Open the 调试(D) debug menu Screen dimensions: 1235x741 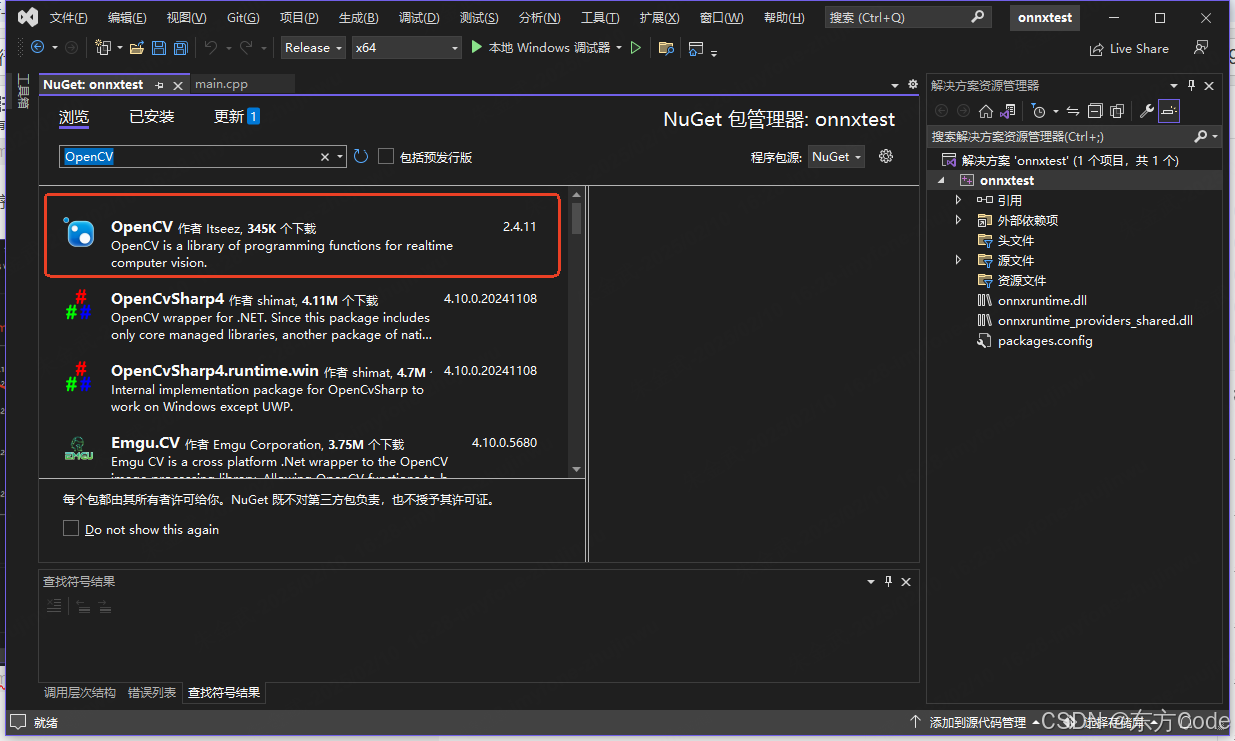click(419, 18)
